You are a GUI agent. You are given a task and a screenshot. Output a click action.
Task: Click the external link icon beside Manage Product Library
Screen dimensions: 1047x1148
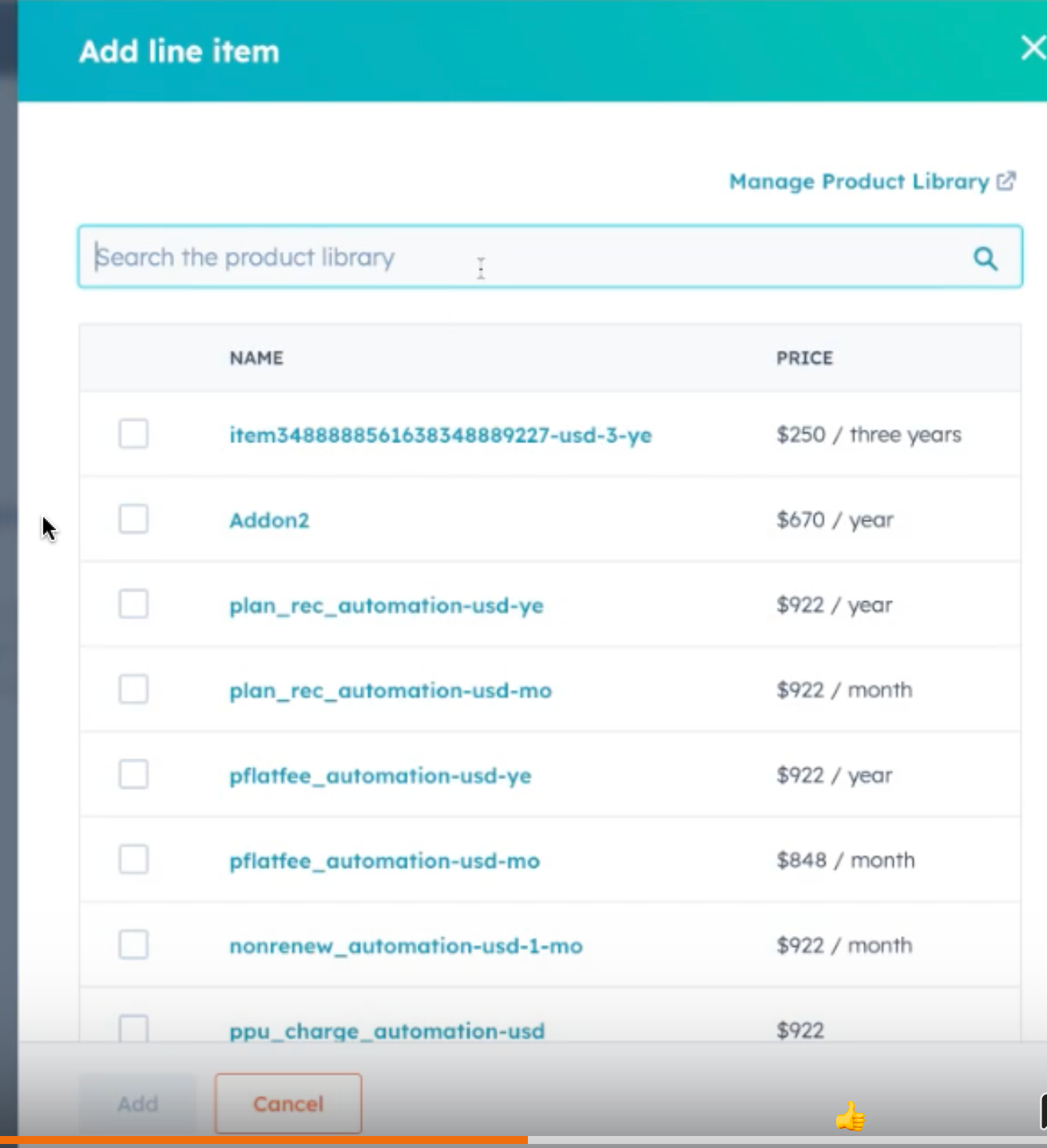pos(1006,181)
